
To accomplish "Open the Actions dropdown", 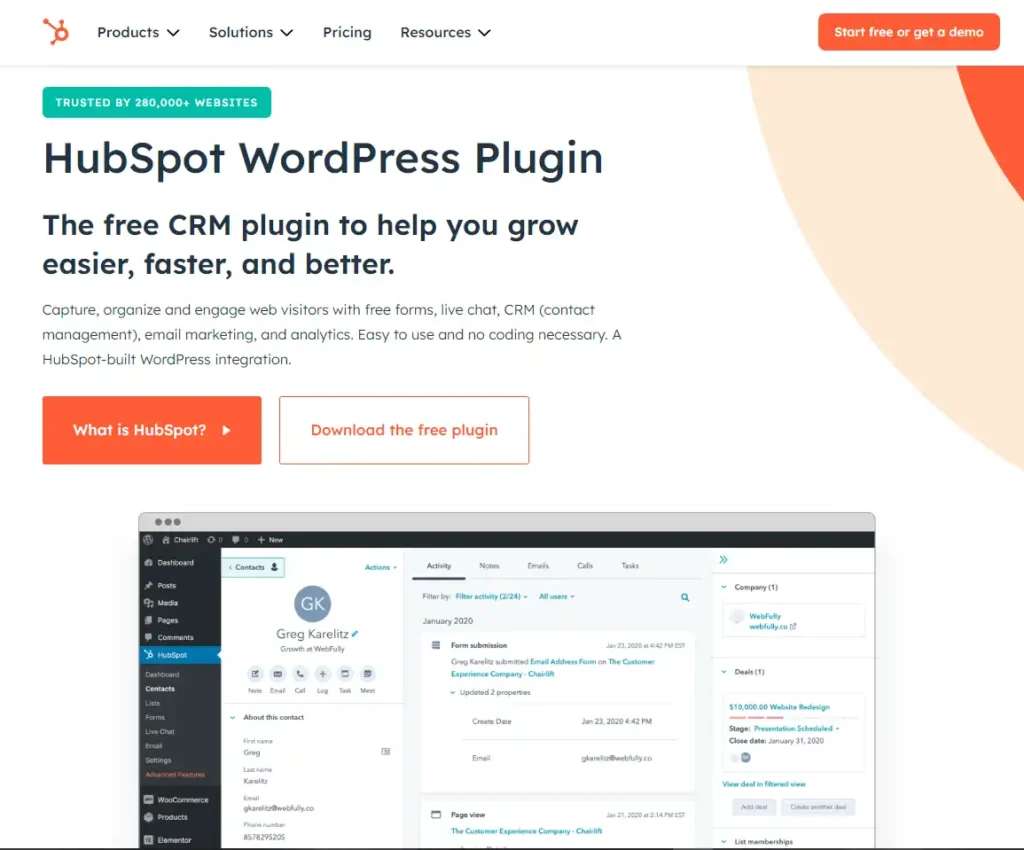I will 380,566.
